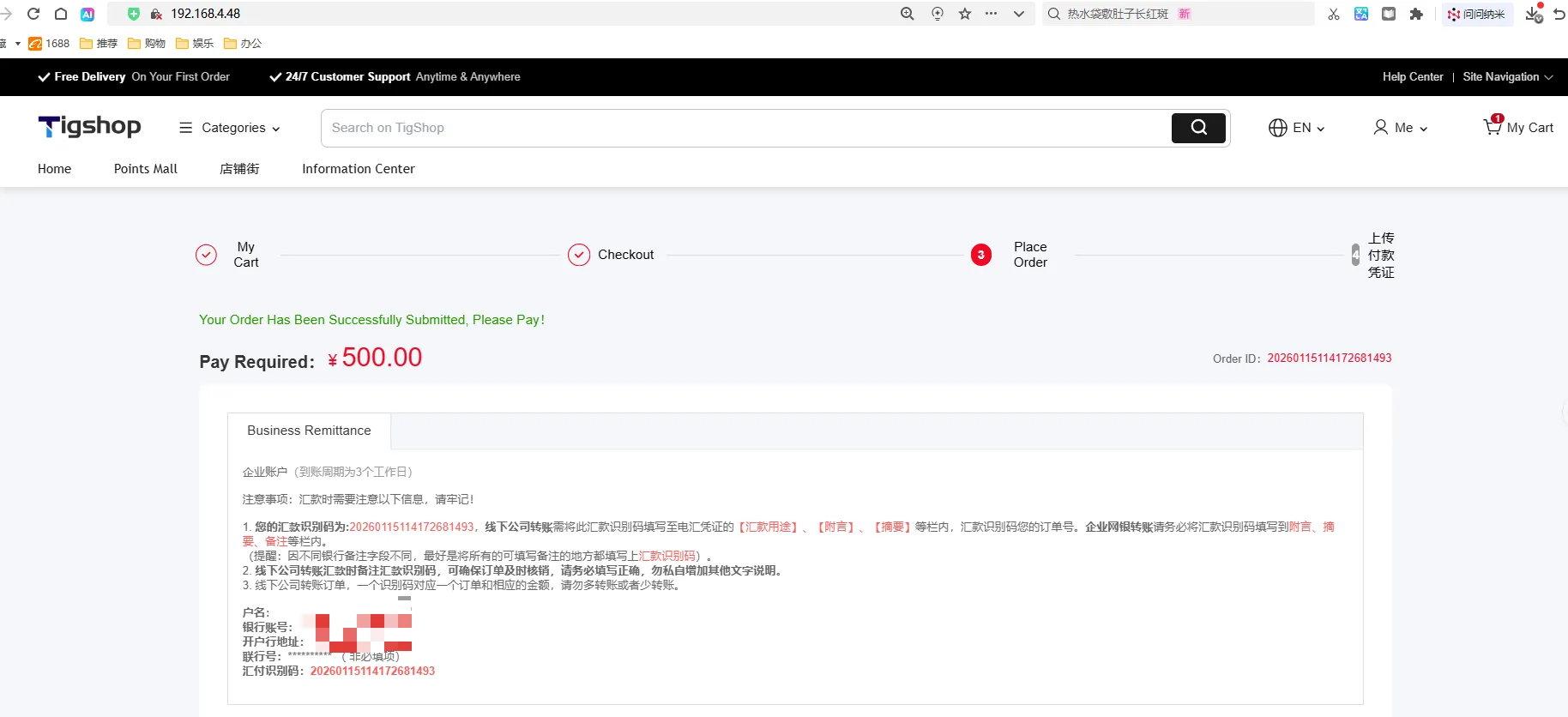The width and height of the screenshot is (1568, 717).
Task: Open the Information Center menu item
Action: click(x=358, y=169)
